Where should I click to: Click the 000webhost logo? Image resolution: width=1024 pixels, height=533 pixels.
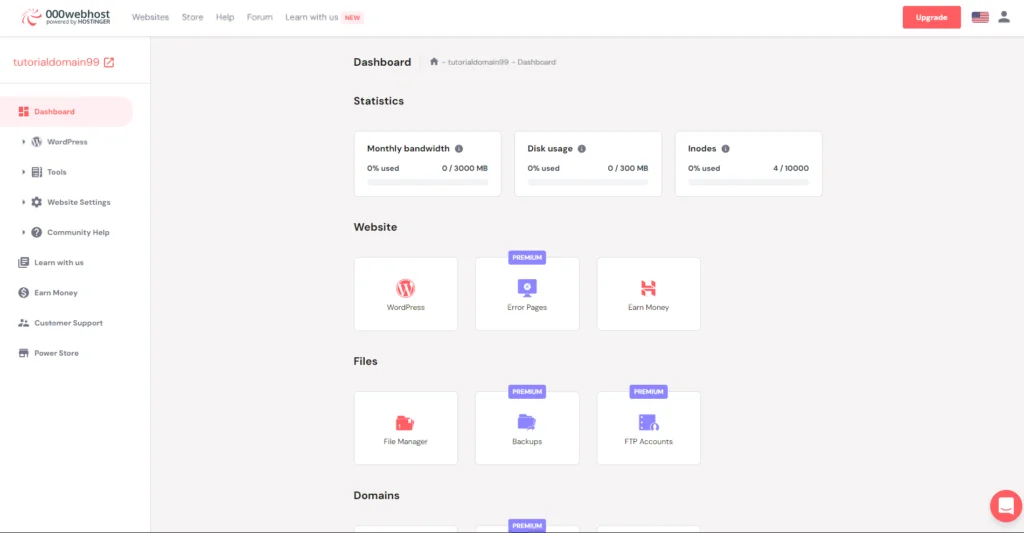pos(65,17)
